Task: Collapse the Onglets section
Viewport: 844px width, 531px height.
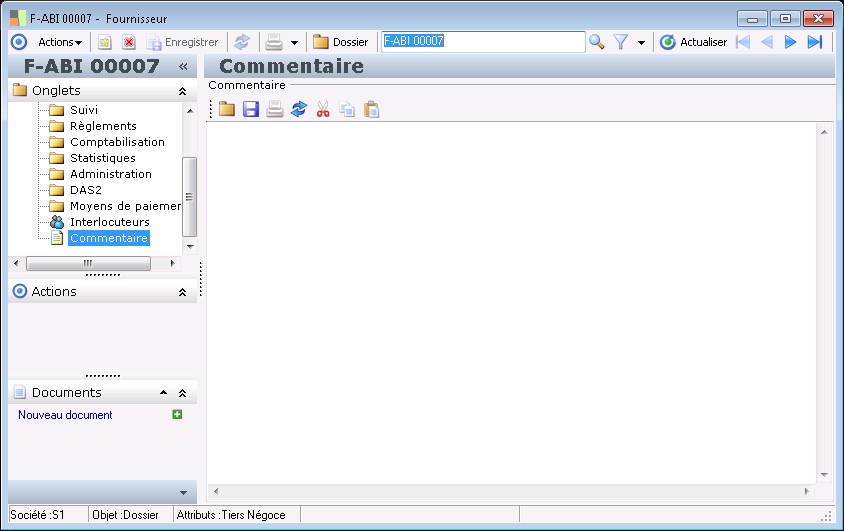Action: coord(182,91)
